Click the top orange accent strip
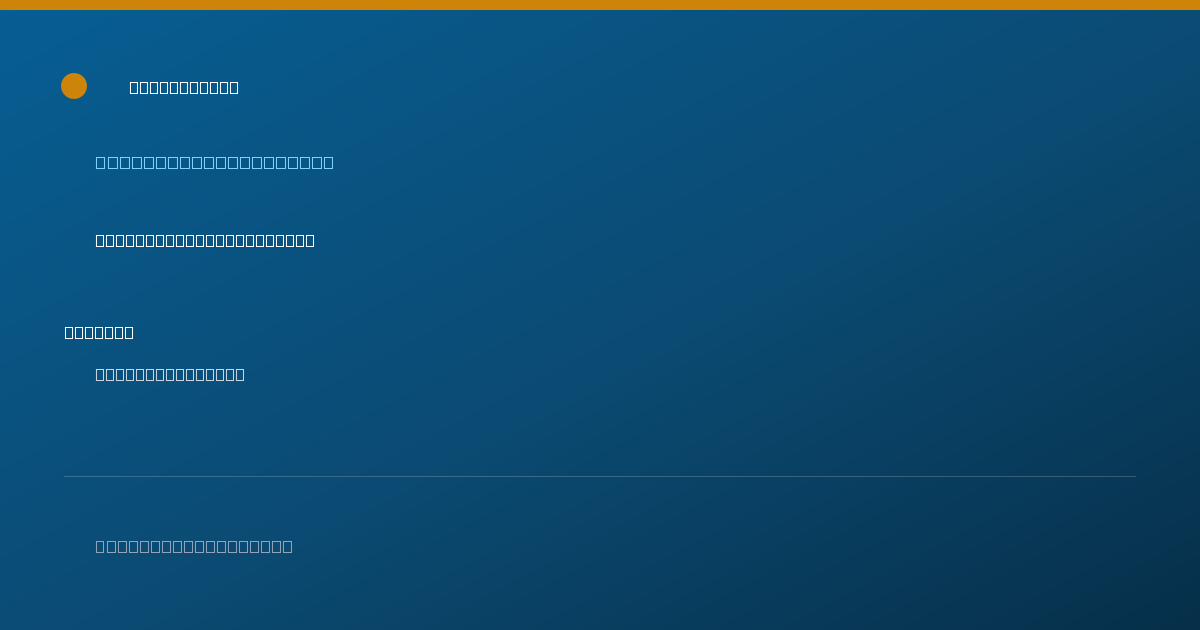Image resolution: width=1200 pixels, height=630 pixels. [x=600, y=5]
